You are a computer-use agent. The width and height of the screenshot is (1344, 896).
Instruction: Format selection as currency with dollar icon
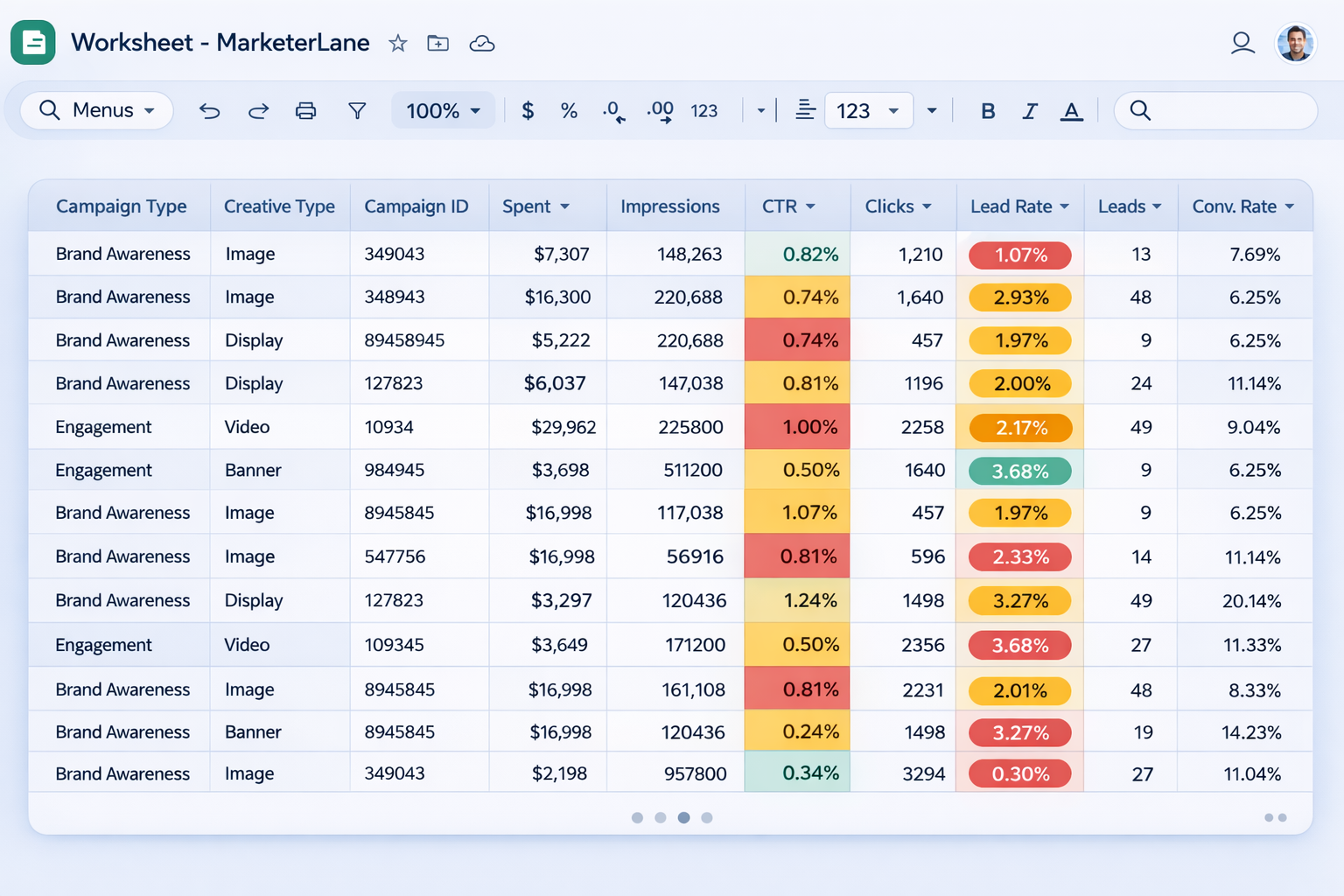527,110
